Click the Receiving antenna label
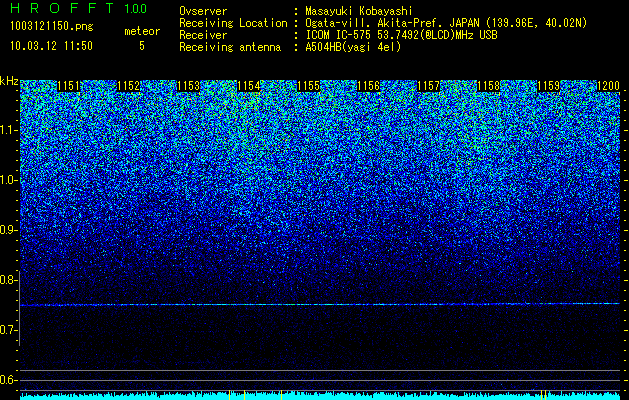This screenshot has width=629, height=400. click(230, 47)
